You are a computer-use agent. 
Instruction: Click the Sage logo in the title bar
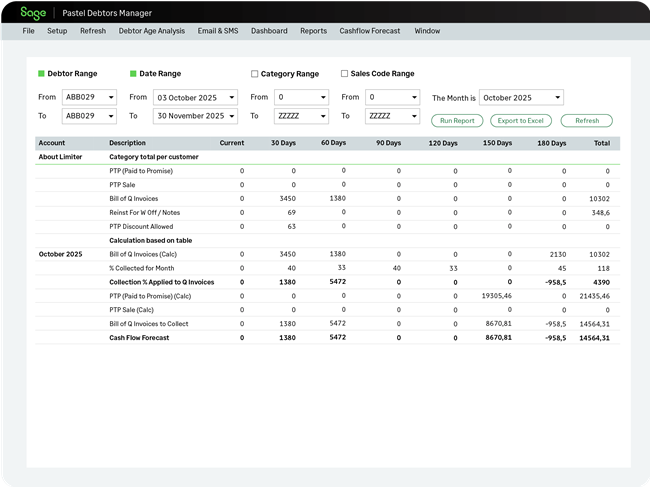[x=33, y=13]
